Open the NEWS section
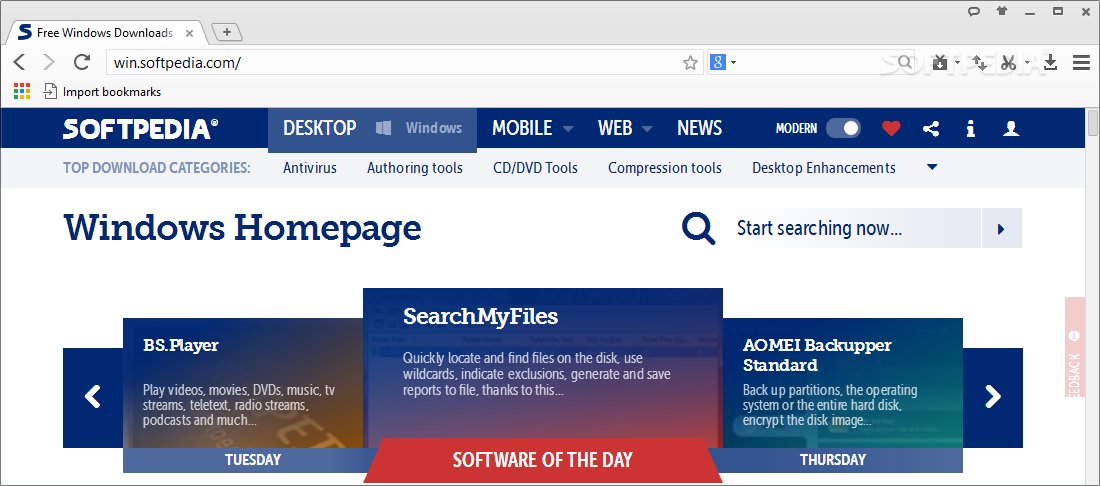Screen dimensions: 1100x486 (699, 128)
